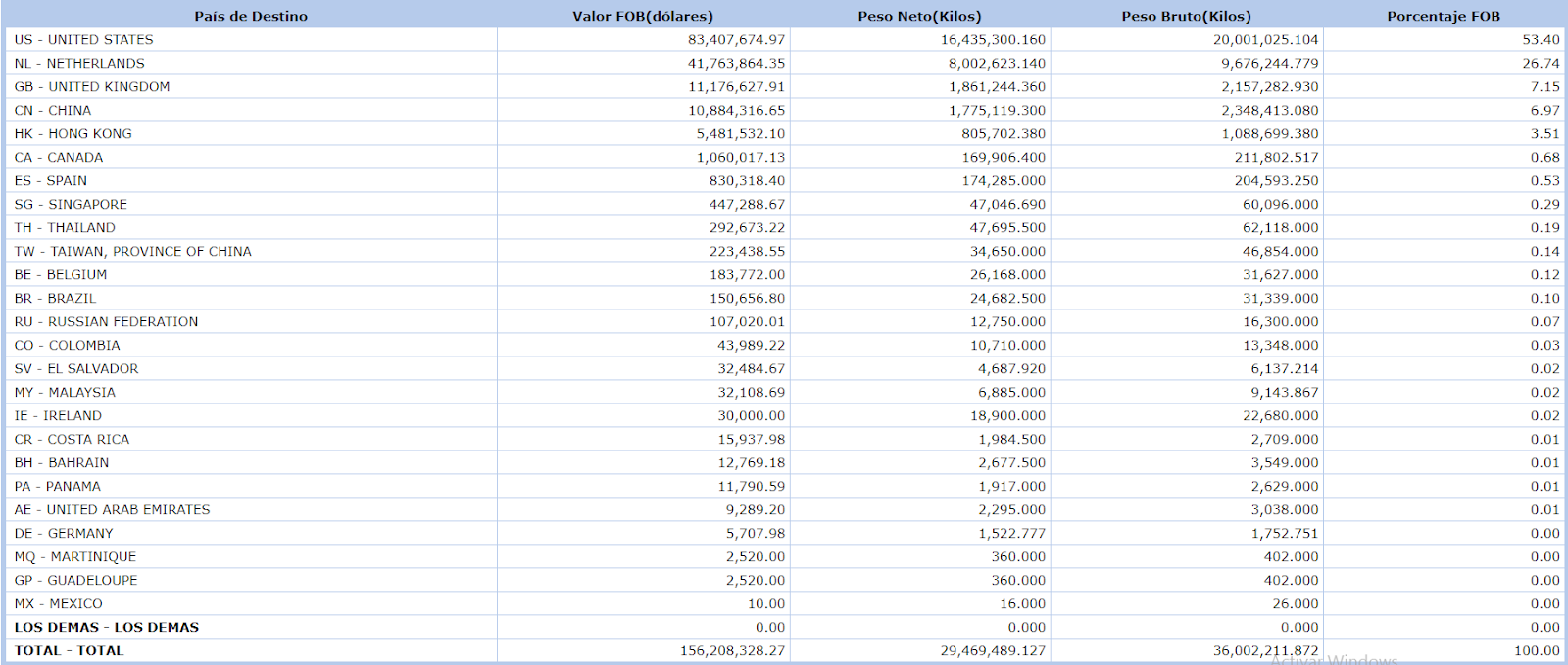Click net weight 16,435,300.160 for United States
This screenshot has height=665, width=1568.
993,39
